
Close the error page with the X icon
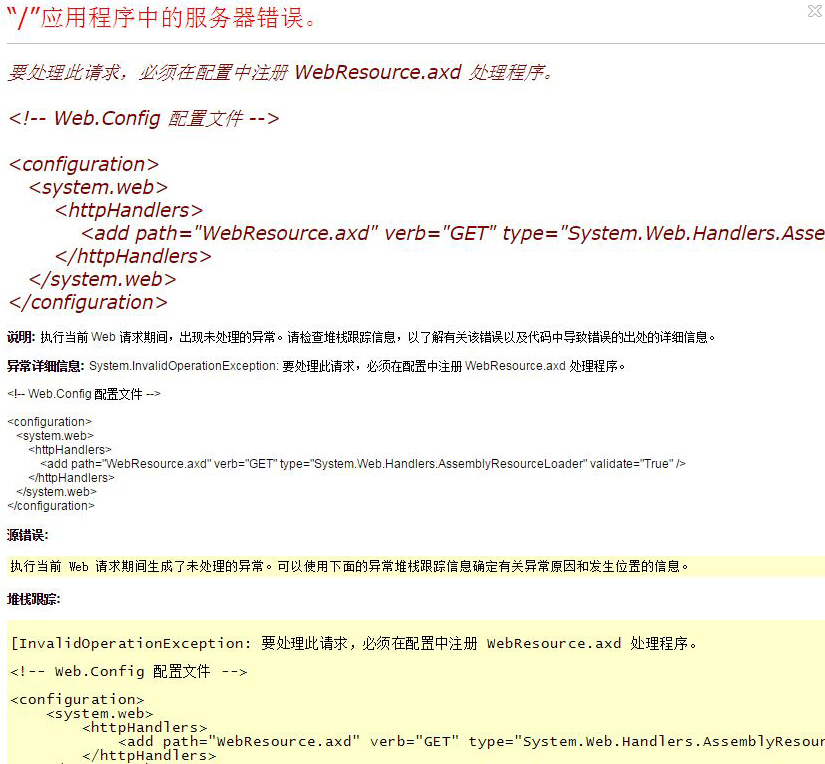coord(815,10)
